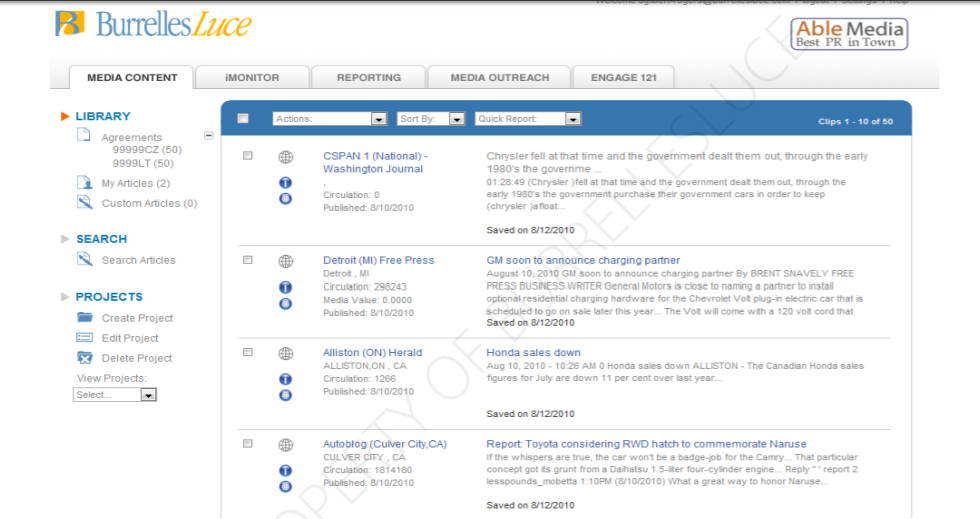Click the Agreements document icon
The width and height of the screenshot is (980, 519).
tap(84, 135)
